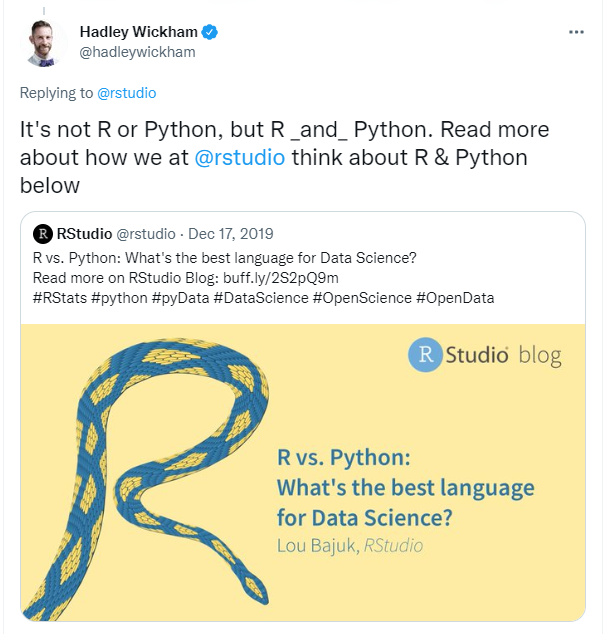Screen dimensions: 607x634
Task: Open Hadley Wickham display name link
Action: click(x=139, y=32)
